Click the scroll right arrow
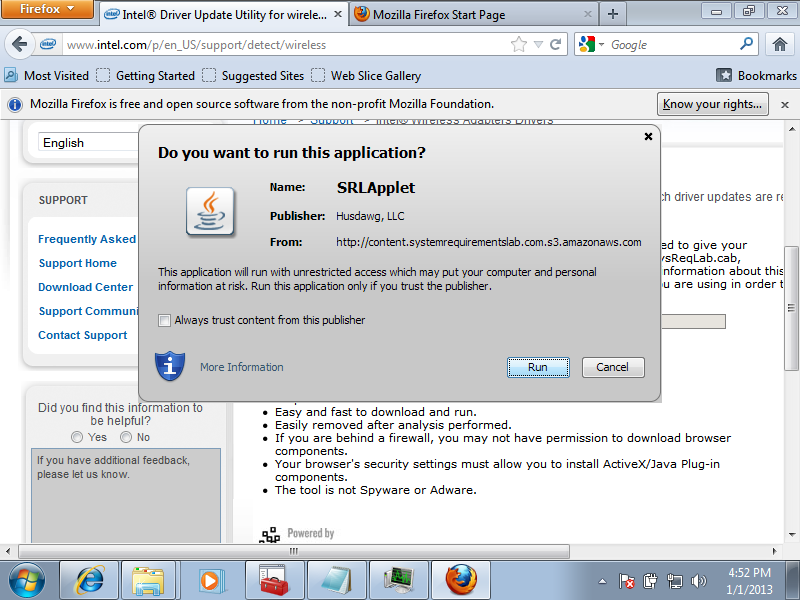Screen dimensions: 800x600 (x=774, y=551)
